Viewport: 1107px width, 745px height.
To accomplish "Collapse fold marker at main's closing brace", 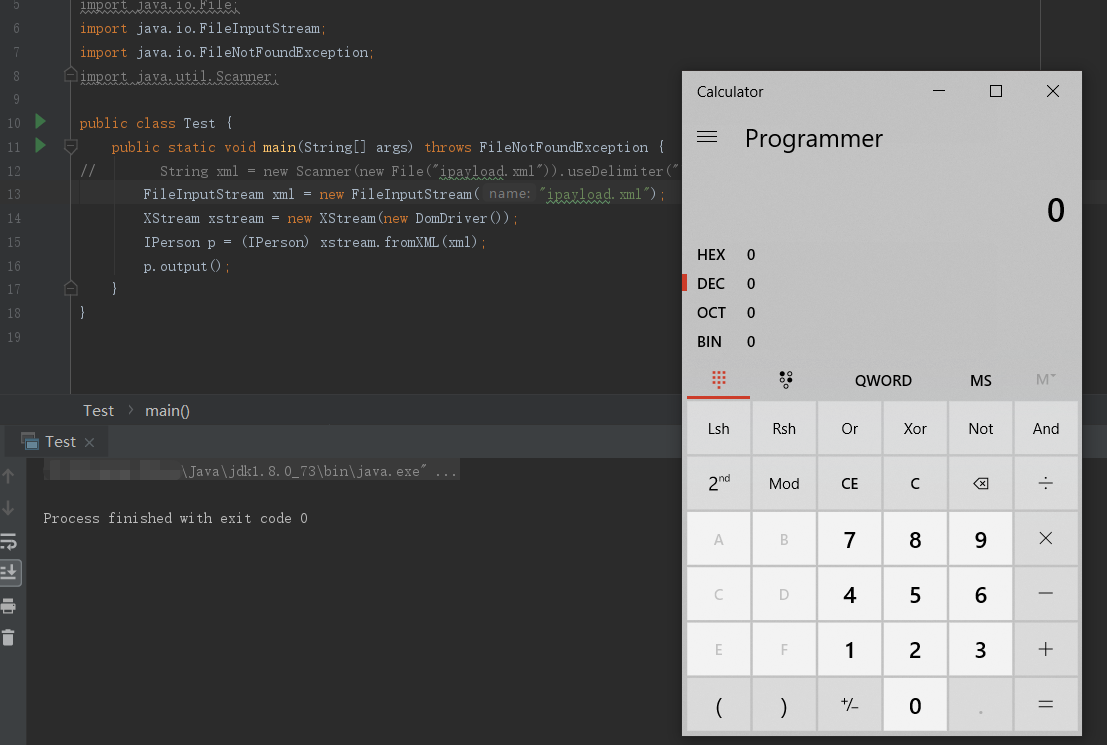I will click(70, 289).
